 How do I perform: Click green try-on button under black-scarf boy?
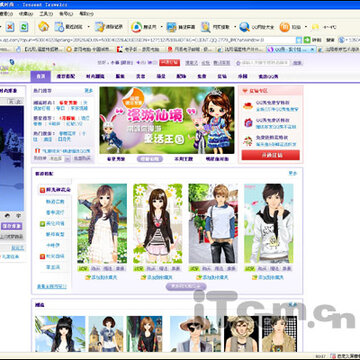[250, 269]
